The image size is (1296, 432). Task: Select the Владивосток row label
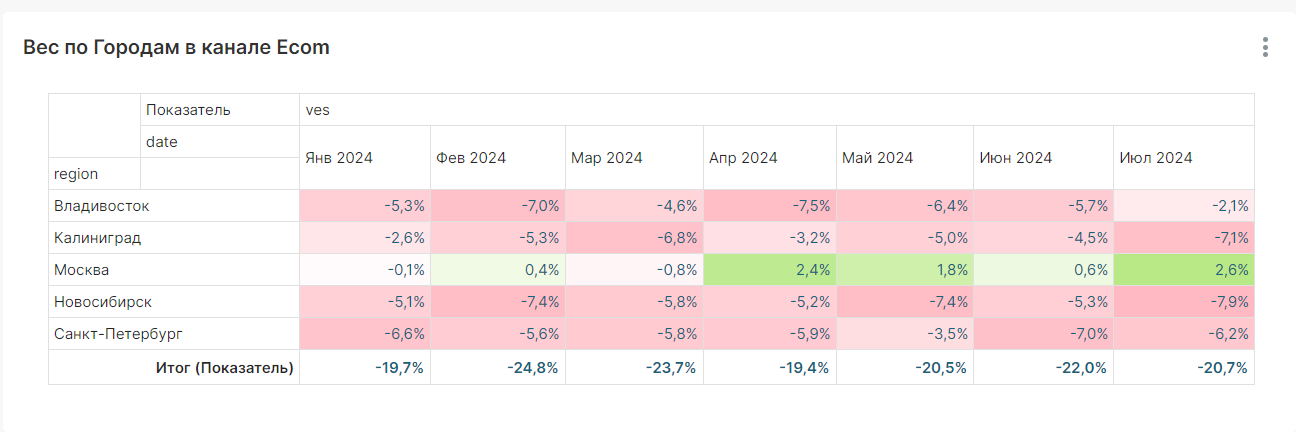pos(102,206)
